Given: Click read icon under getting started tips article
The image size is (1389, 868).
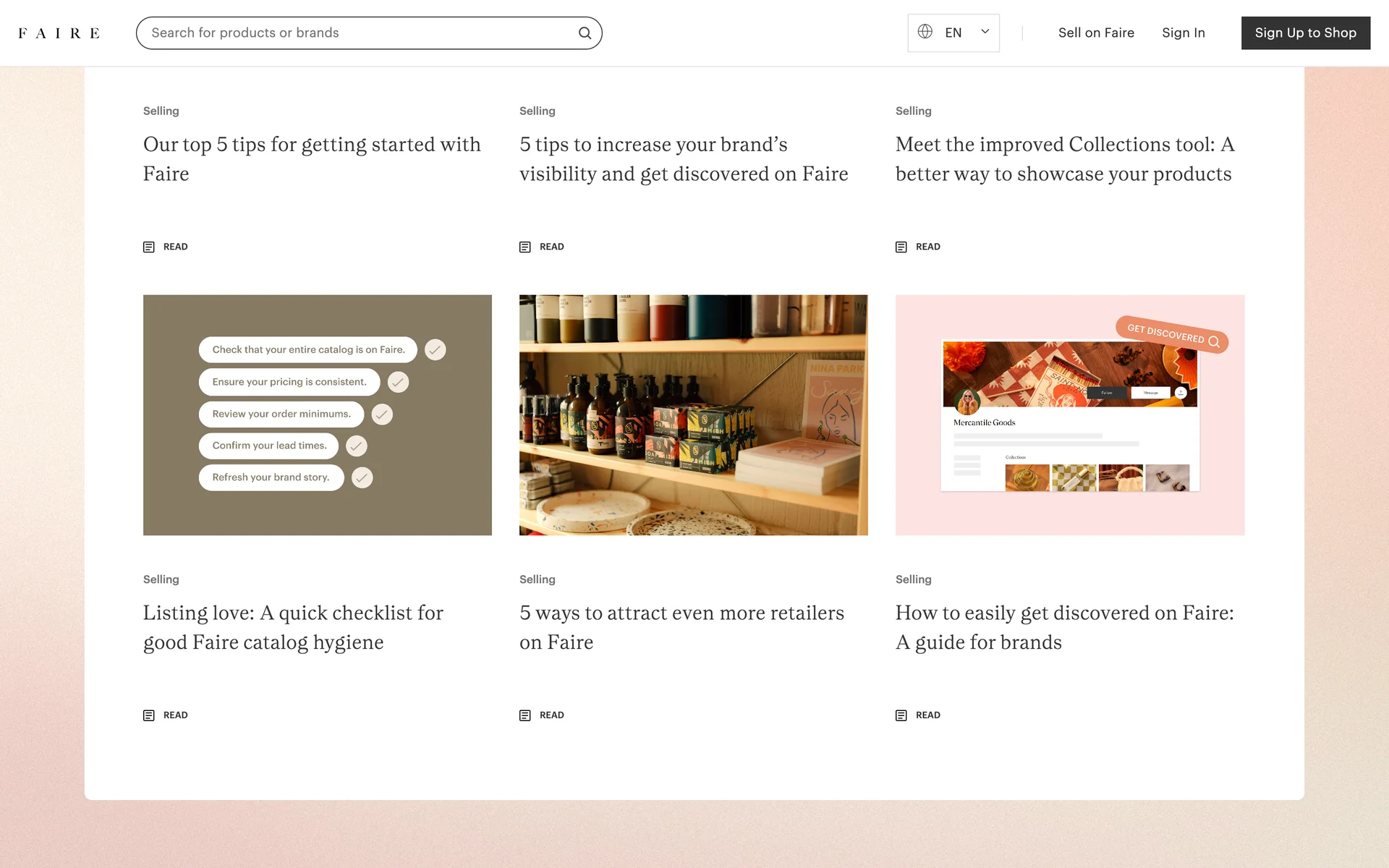Looking at the screenshot, I should pos(149,247).
